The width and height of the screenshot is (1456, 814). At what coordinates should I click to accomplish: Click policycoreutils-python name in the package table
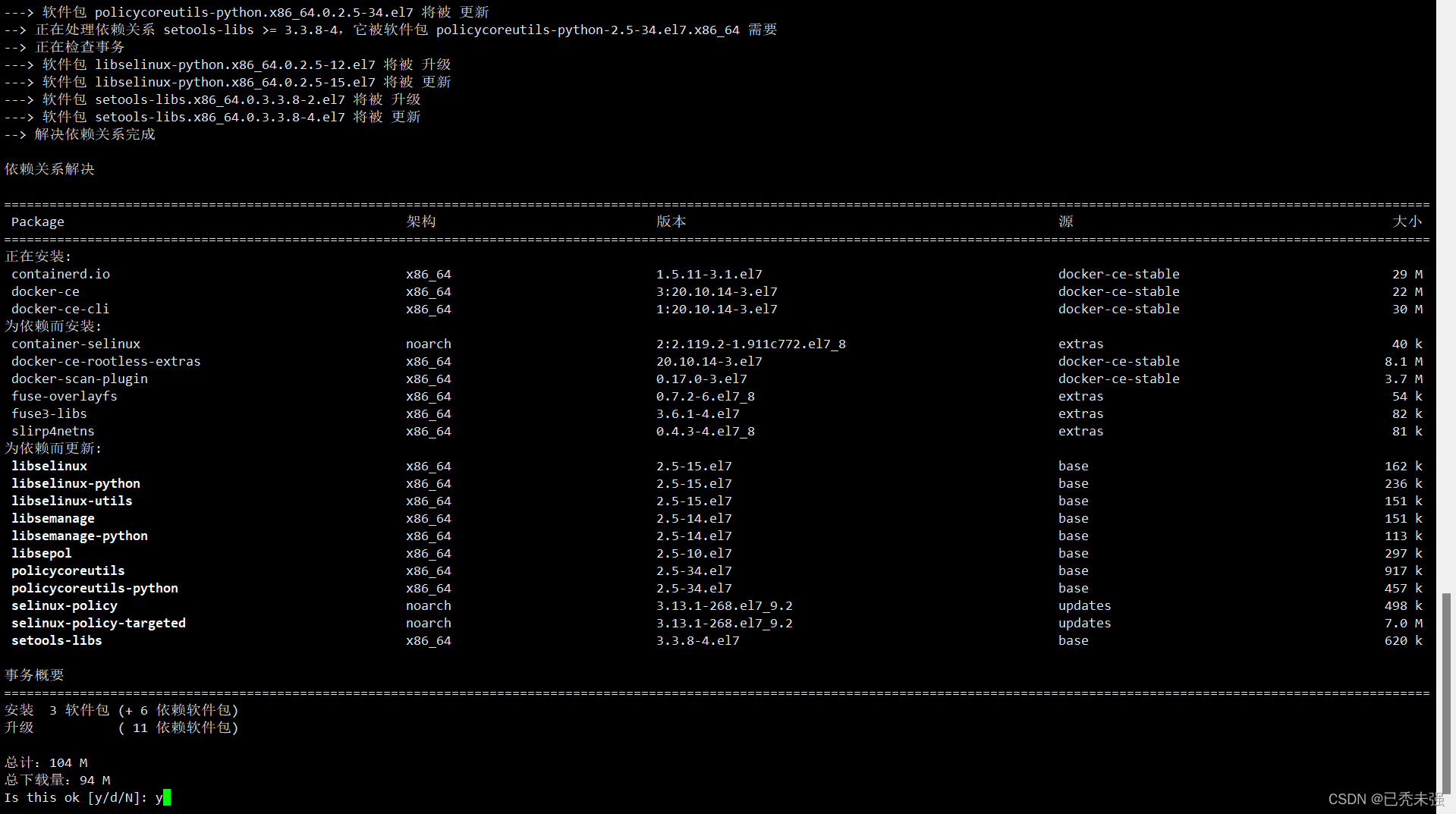(95, 588)
